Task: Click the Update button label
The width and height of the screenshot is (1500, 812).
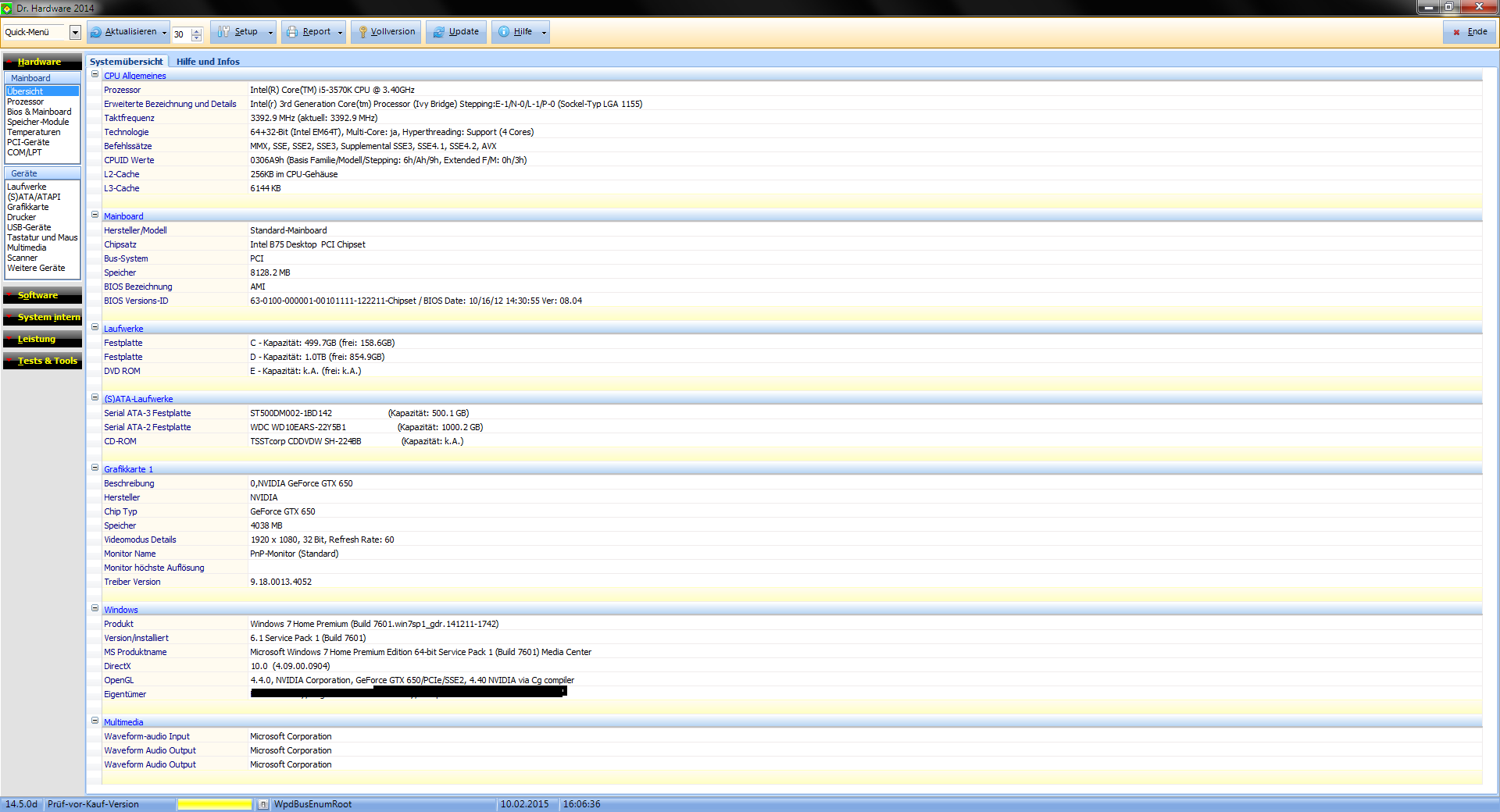Action: click(464, 32)
